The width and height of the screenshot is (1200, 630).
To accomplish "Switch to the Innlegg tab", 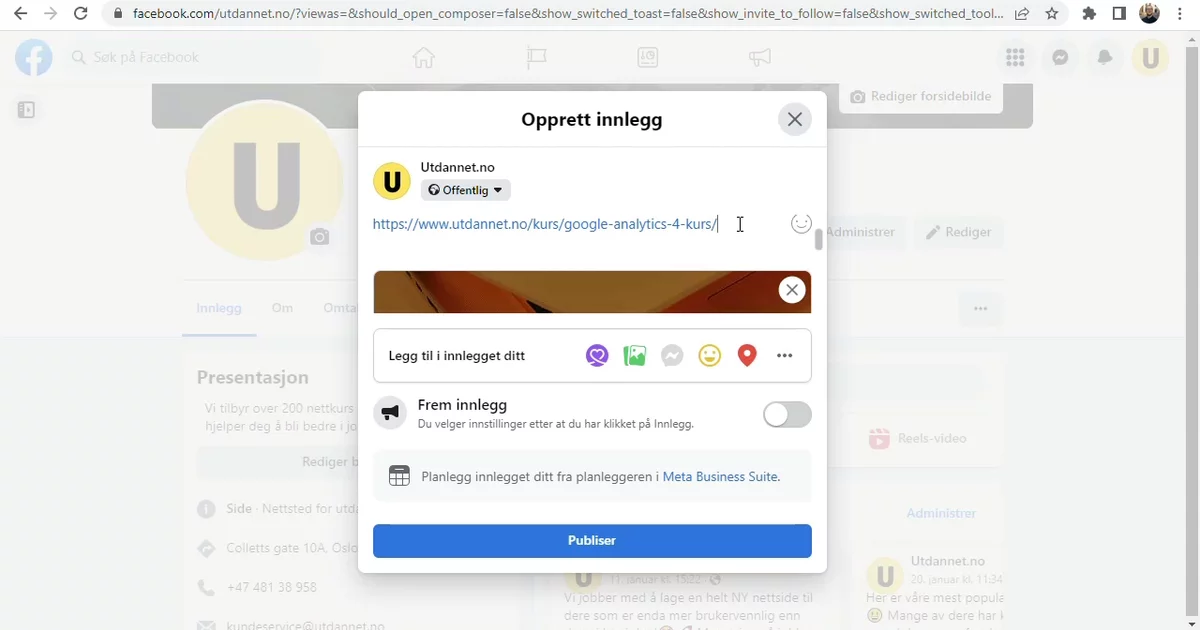I will click(219, 308).
